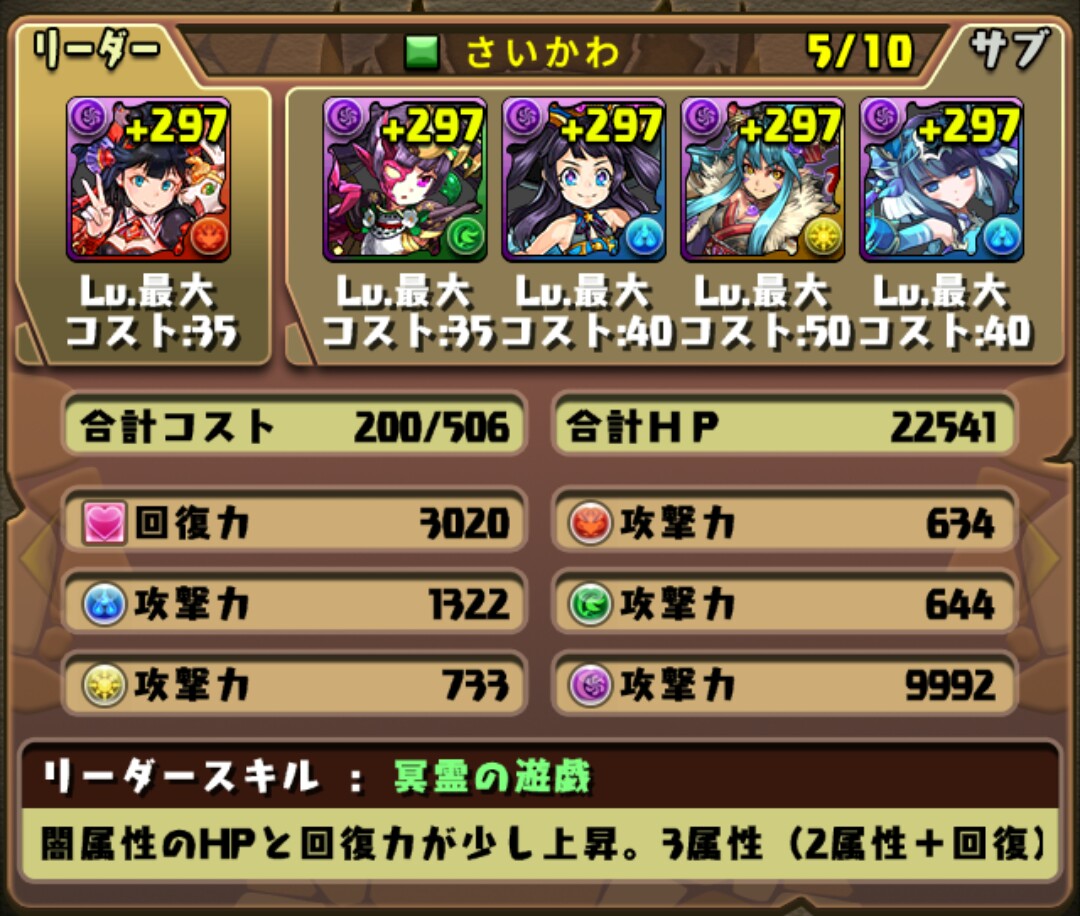Click the wood attribute attack icon
Image resolution: width=1080 pixels, height=916 pixels.
590,604
